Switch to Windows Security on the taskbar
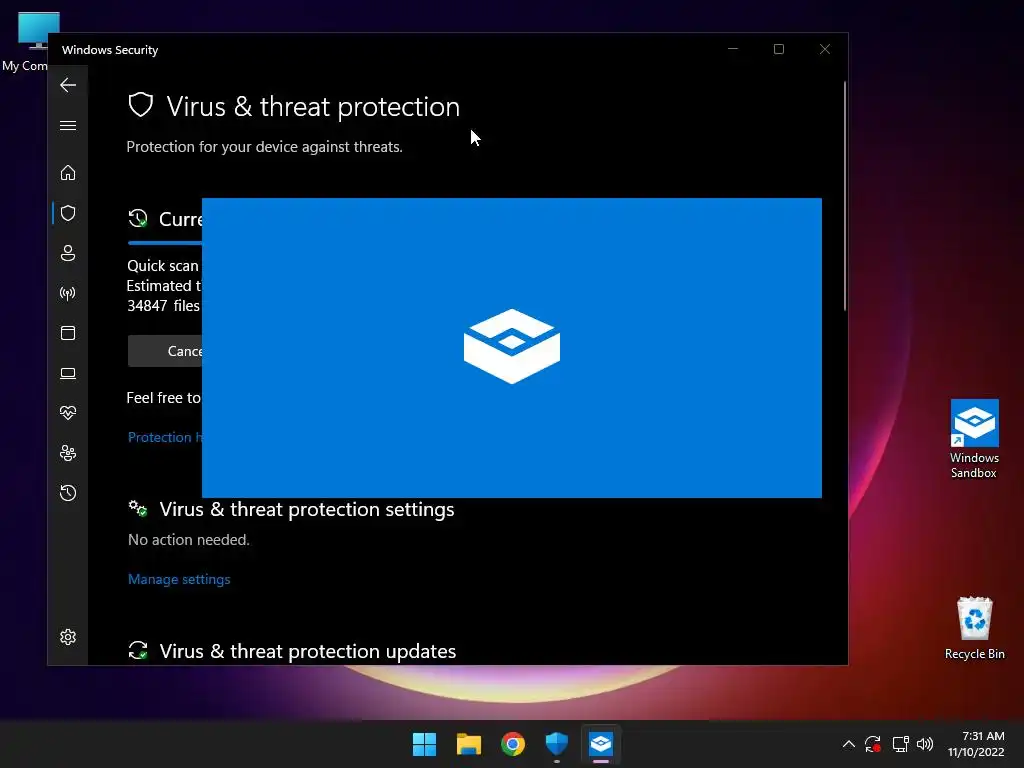Viewport: 1024px width, 768px height. click(556, 744)
